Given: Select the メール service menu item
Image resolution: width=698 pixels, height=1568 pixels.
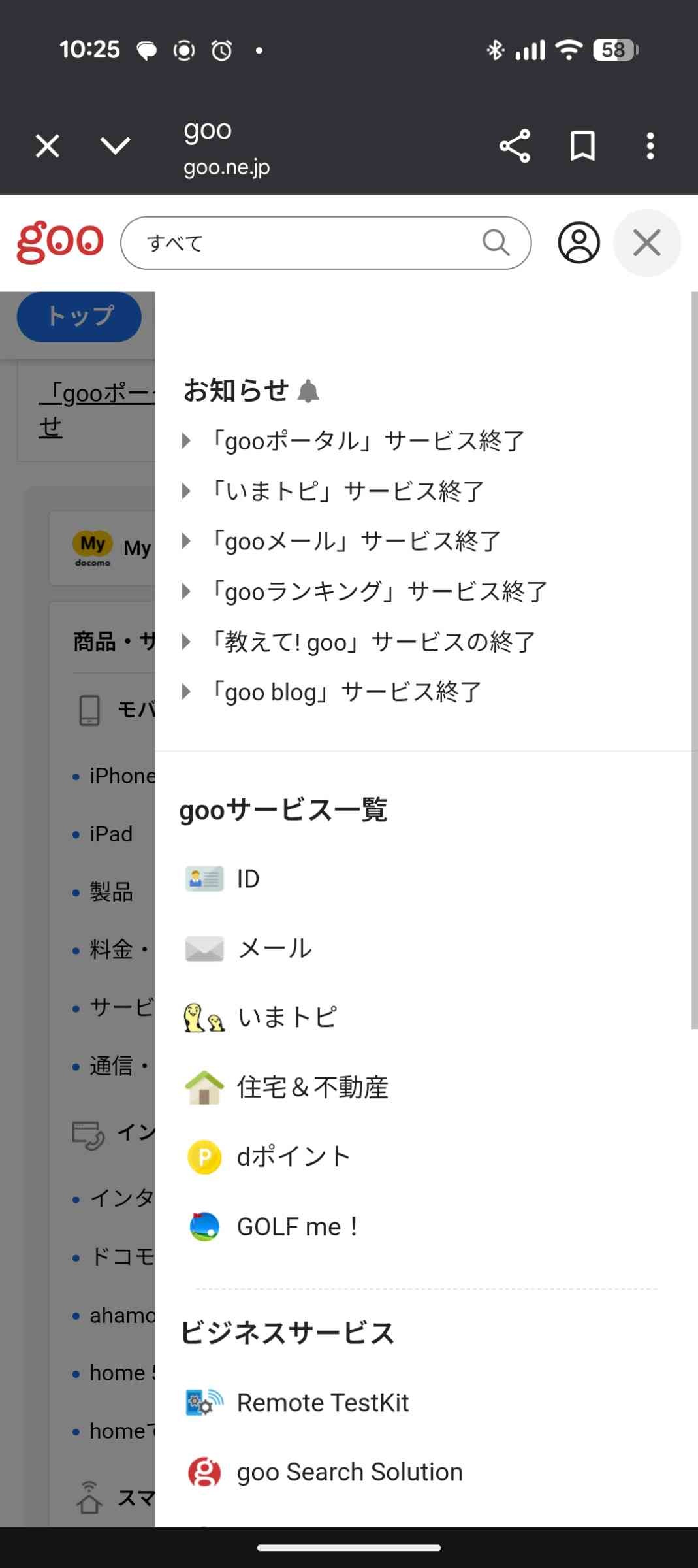Looking at the screenshot, I should click(275, 948).
